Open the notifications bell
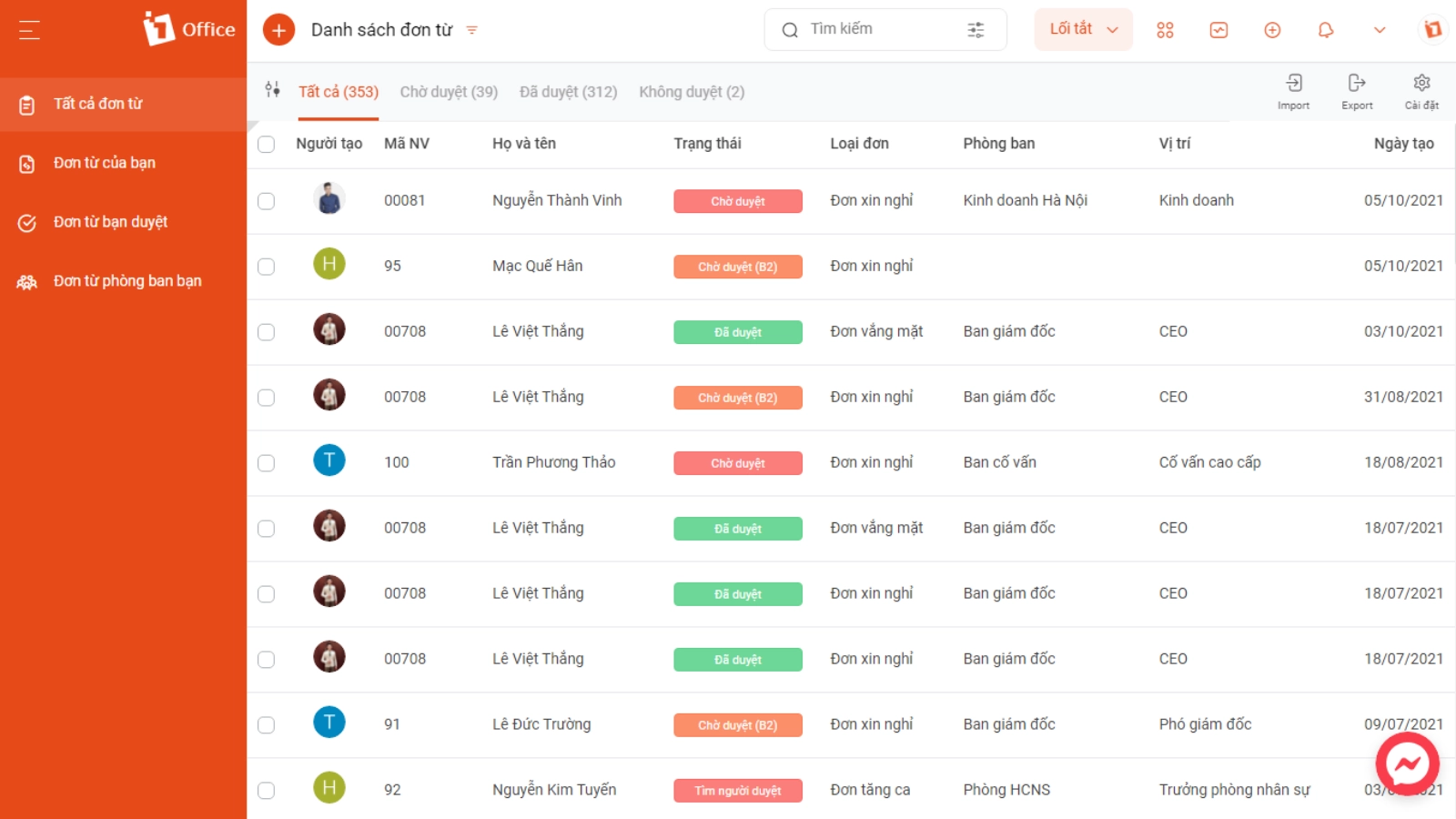The image size is (1456, 819). [1326, 30]
